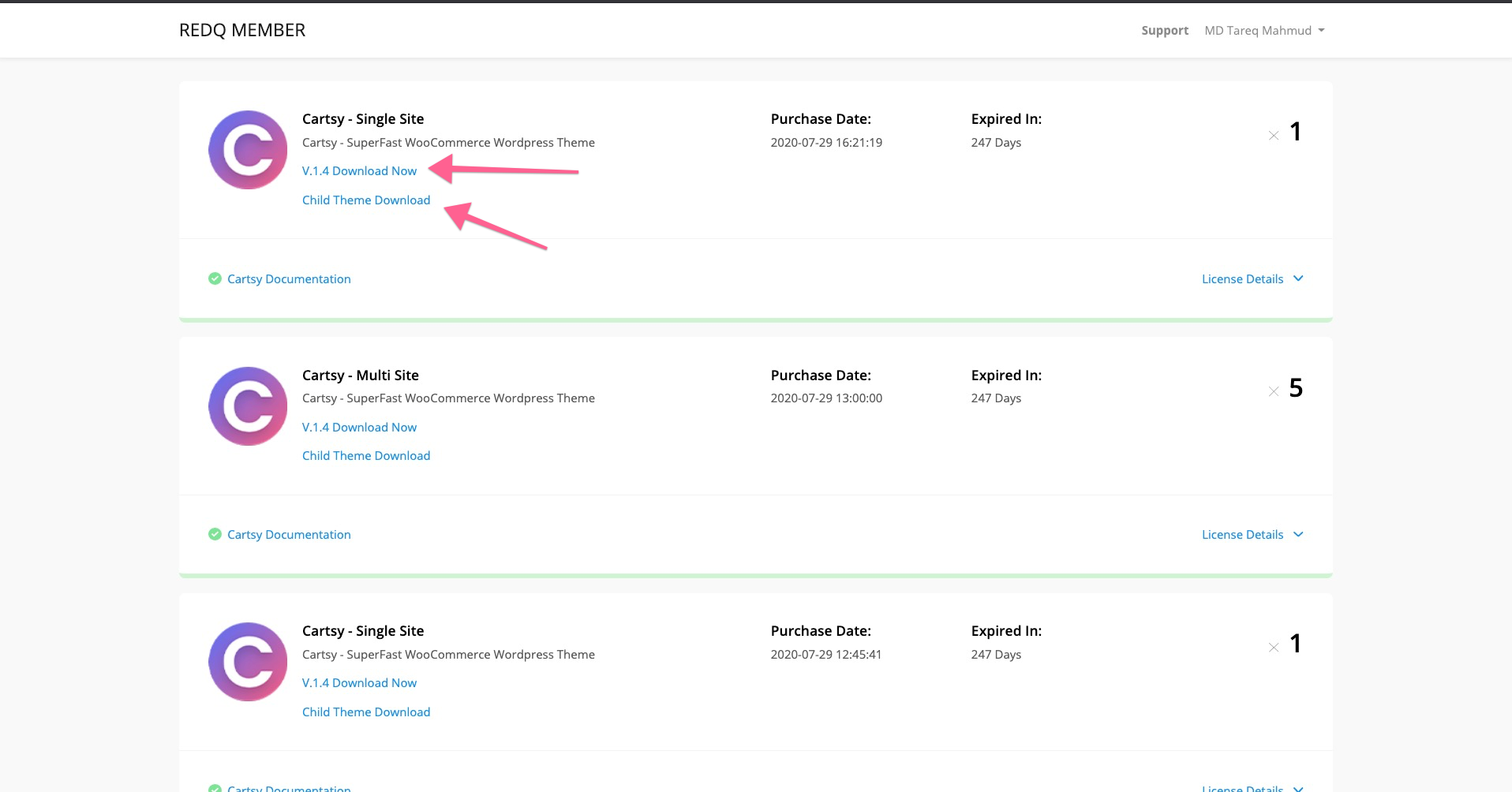This screenshot has width=1512, height=792.
Task: Click license count 5 on Multi Site
Action: [x=1296, y=388]
